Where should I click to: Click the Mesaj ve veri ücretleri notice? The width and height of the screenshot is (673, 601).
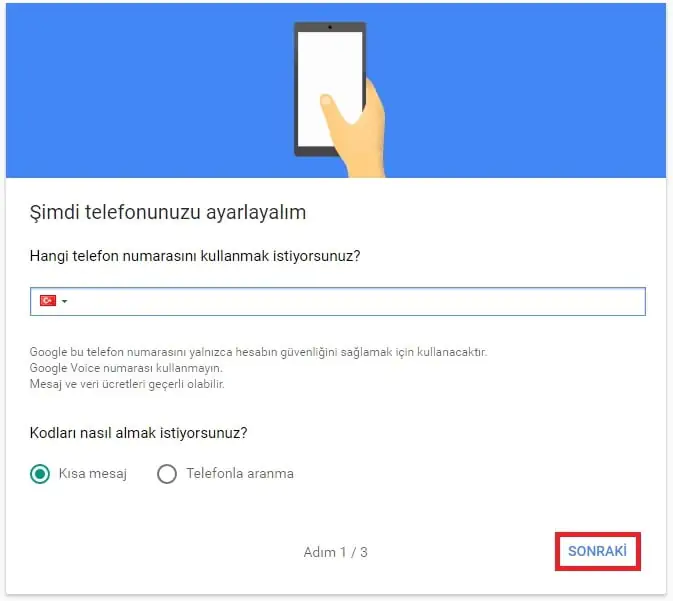point(127,384)
